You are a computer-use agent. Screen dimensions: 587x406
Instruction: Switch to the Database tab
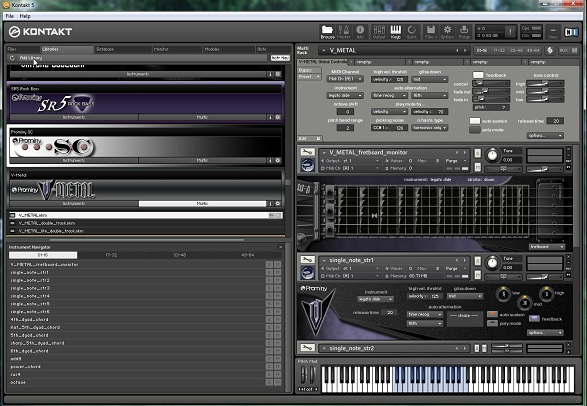(105, 49)
